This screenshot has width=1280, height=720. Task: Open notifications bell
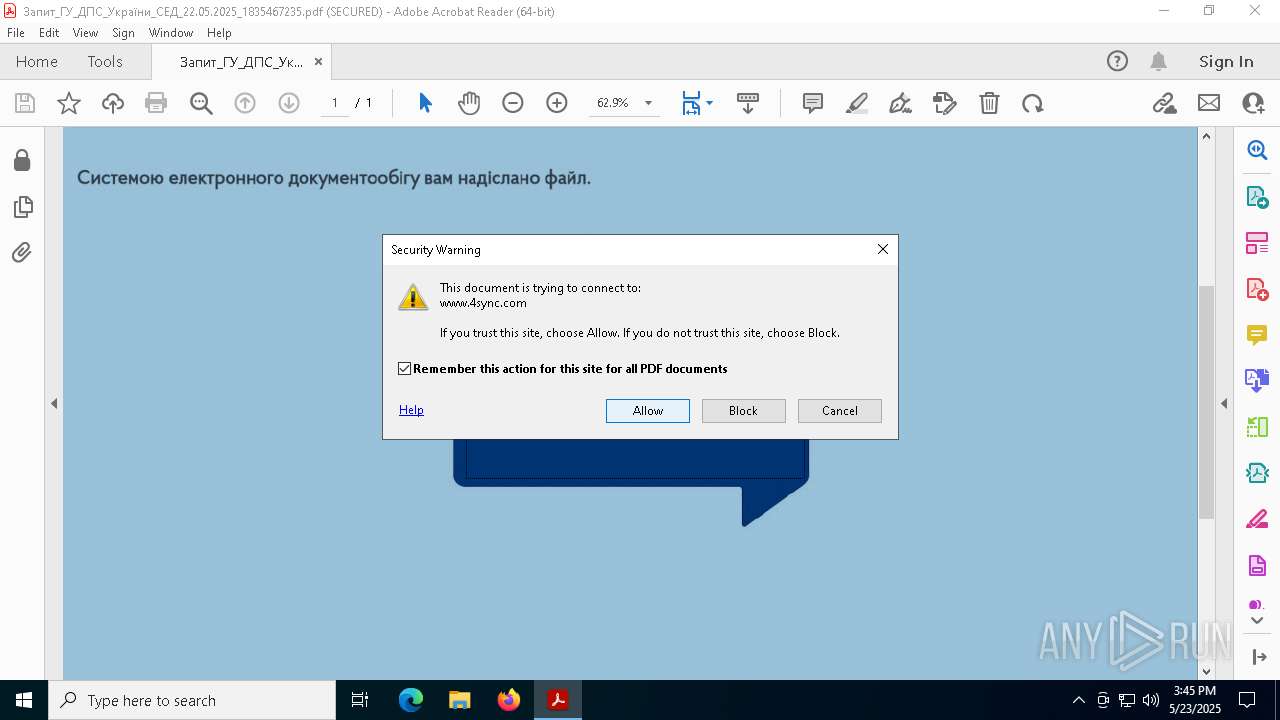1159,61
